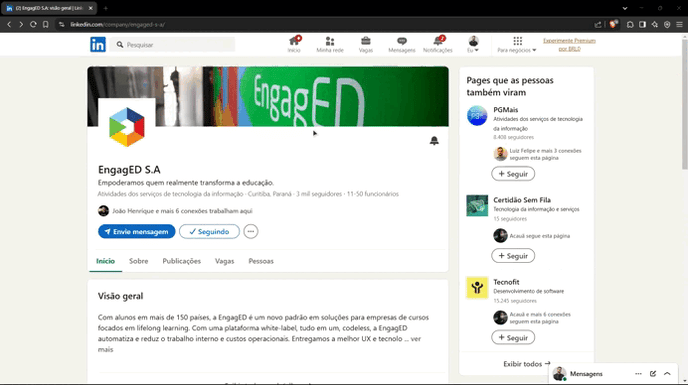Viewport: 688px width, 385px height.
Task: Click site settings icon beside URL
Action: 61,25
